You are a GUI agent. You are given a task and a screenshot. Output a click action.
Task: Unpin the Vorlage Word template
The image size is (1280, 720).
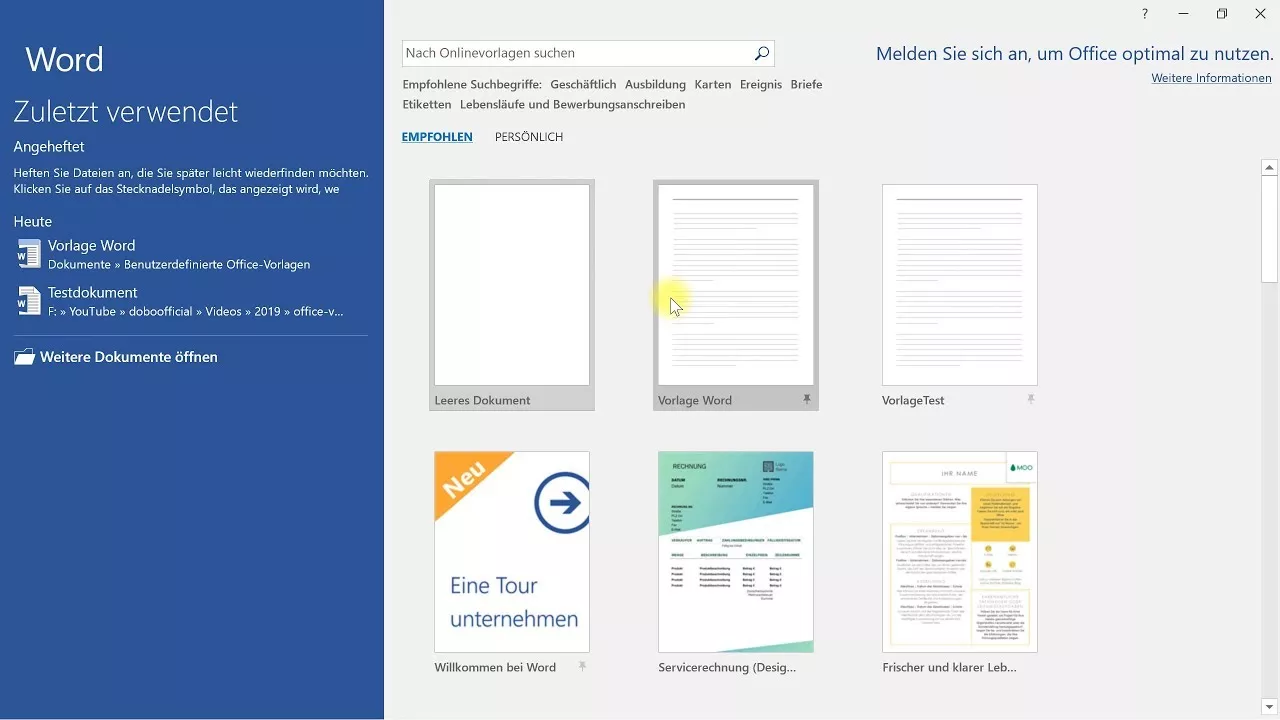[x=806, y=399]
